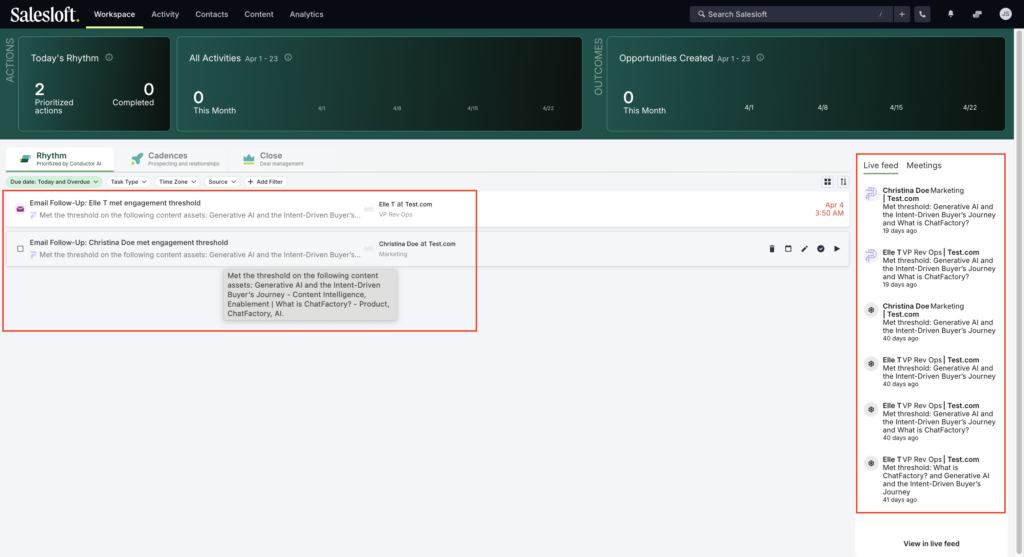Click the VP Rev Ops label under Elle T

click(396, 215)
